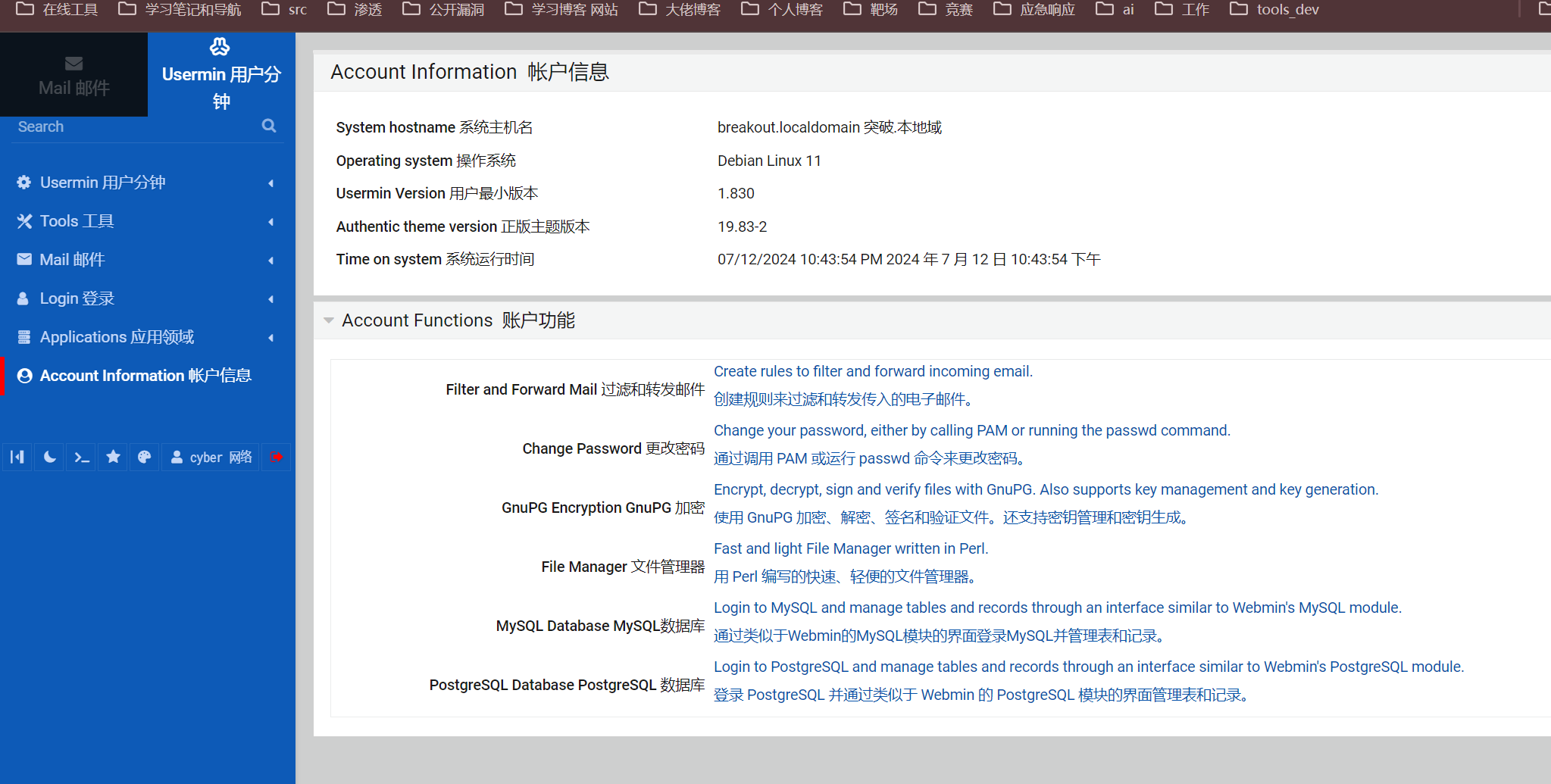This screenshot has height=784, width=1551.
Task: Open the 靶场 bookmarks folder
Action: 871,10
